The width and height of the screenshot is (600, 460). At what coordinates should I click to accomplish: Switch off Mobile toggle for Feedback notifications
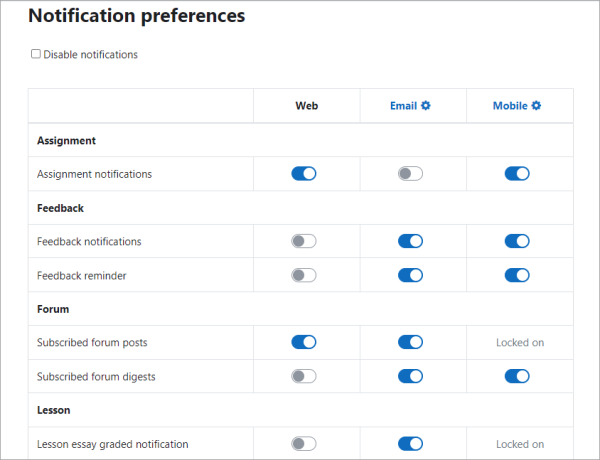point(517,241)
